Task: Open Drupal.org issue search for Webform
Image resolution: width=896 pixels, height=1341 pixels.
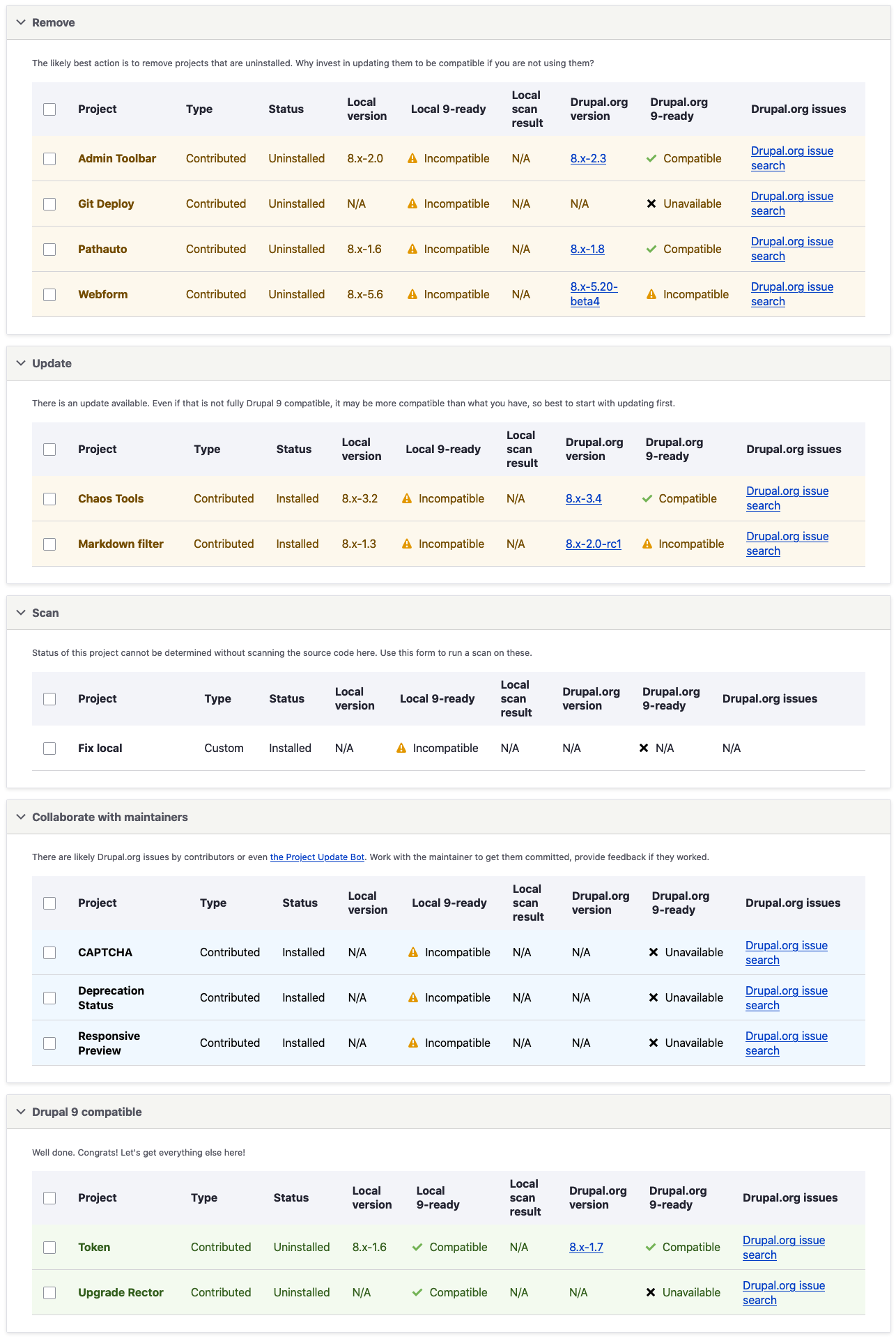Action: coord(792,294)
